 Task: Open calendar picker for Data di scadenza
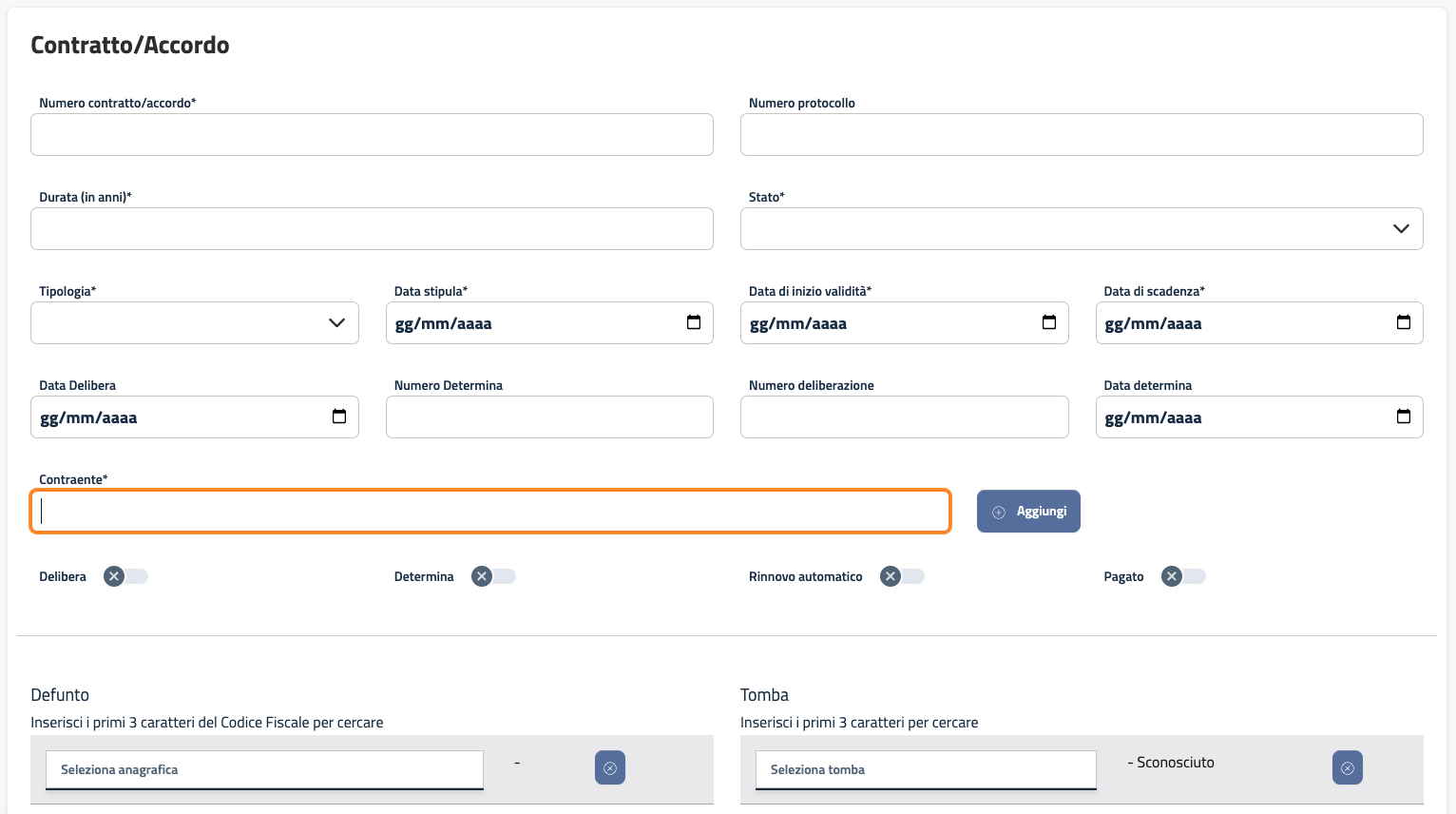point(1404,322)
